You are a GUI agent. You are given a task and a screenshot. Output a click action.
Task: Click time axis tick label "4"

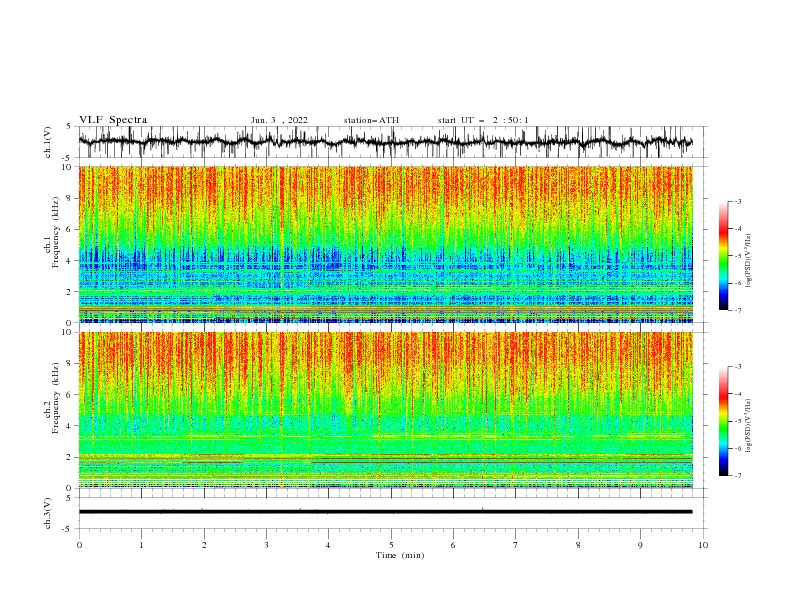point(328,545)
